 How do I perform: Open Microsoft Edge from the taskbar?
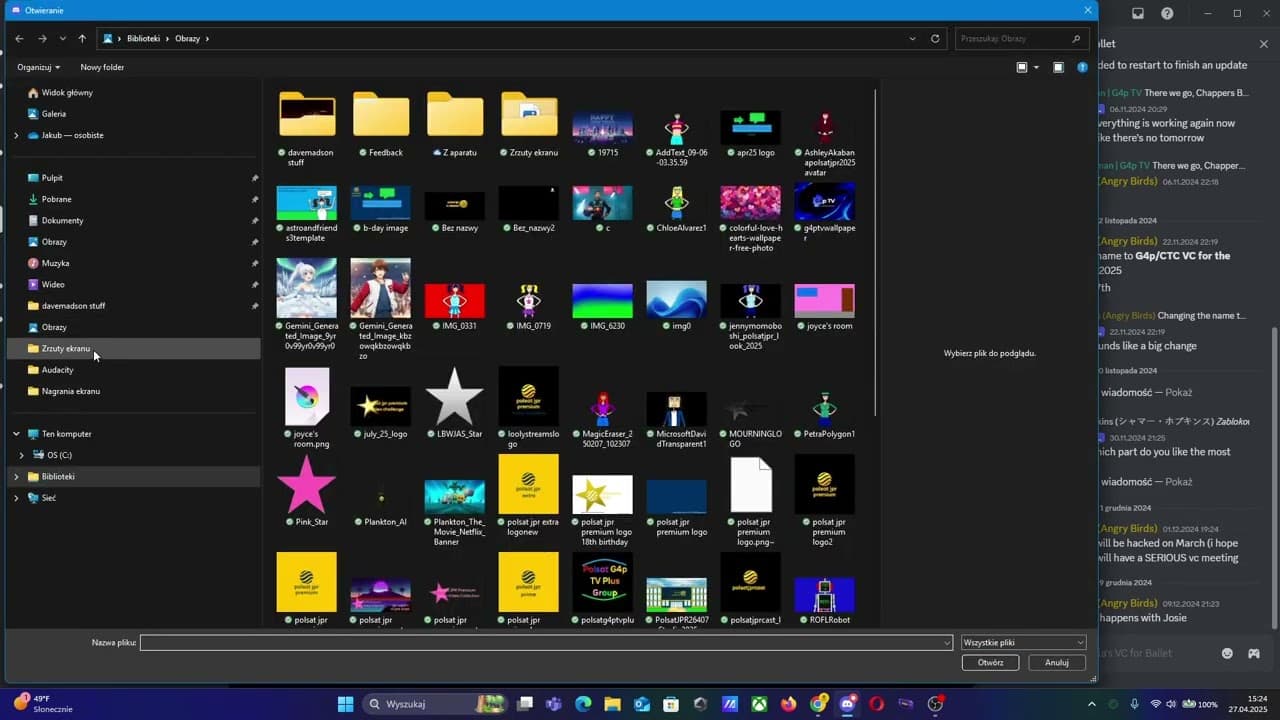point(583,704)
